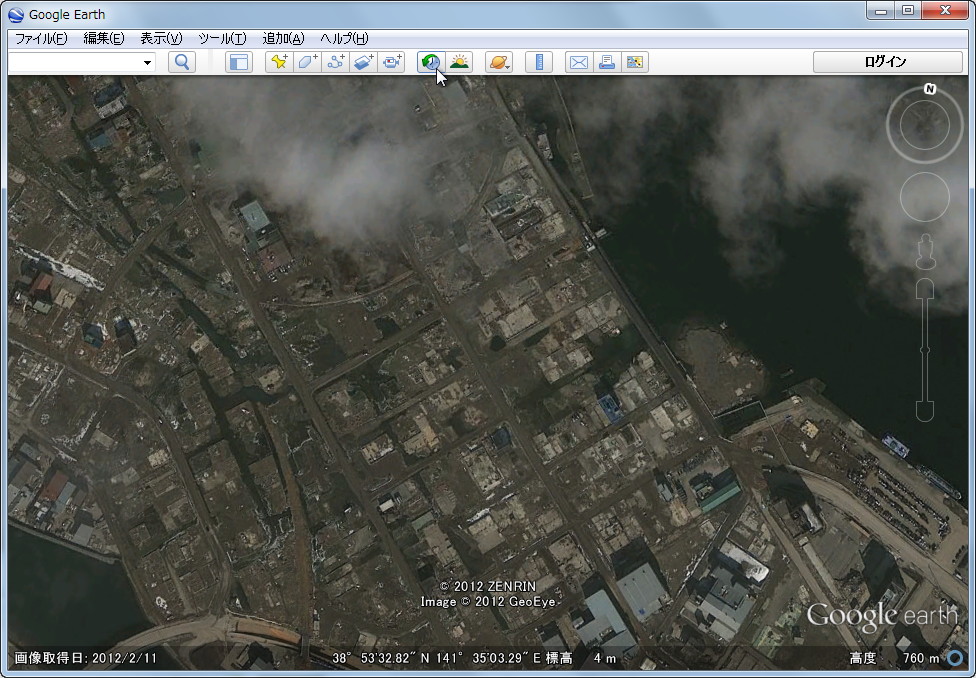976x678 pixels.
Task: Open the 編集(E) menu
Action: (x=104, y=39)
